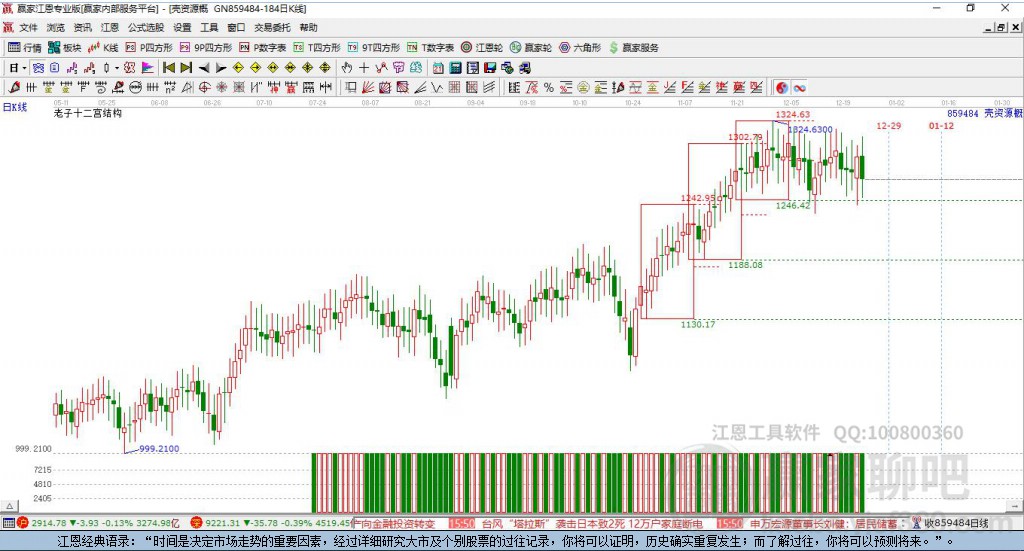Expand the candlestick style dropdown arrow
The image size is (1024, 551).
117,68
